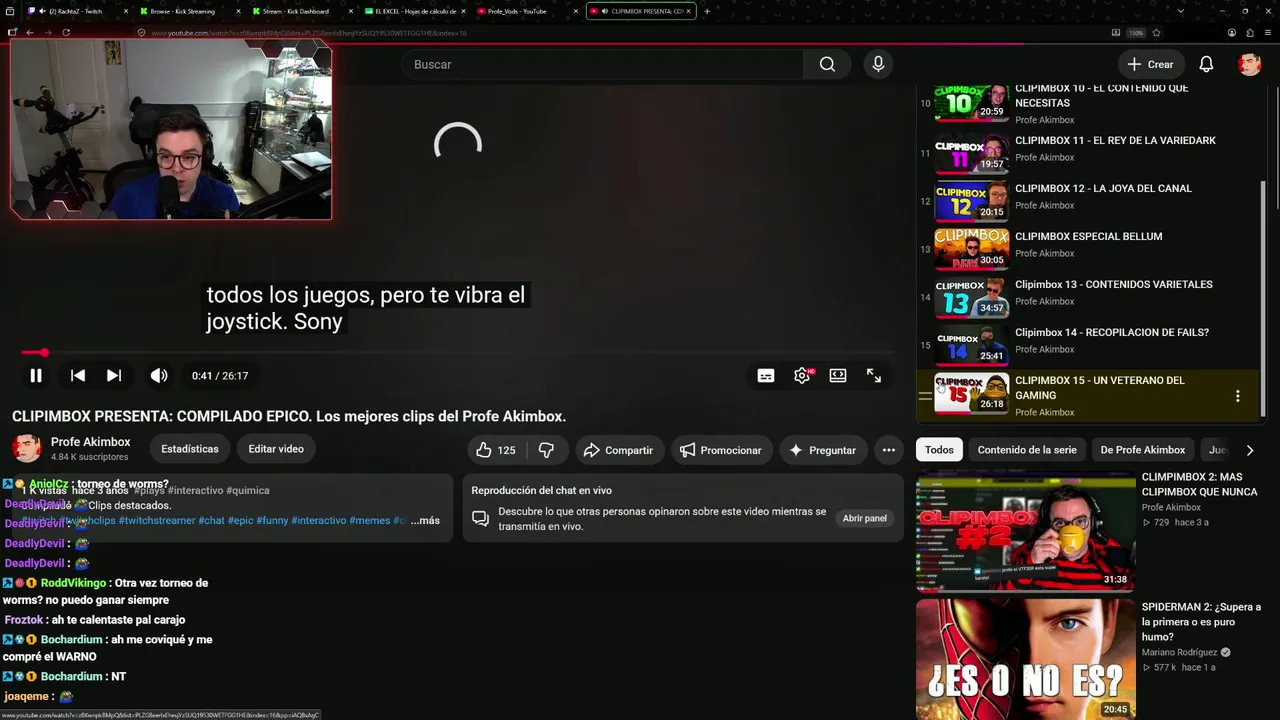Click the #interactivo hashtag in description

coord(195,491)
